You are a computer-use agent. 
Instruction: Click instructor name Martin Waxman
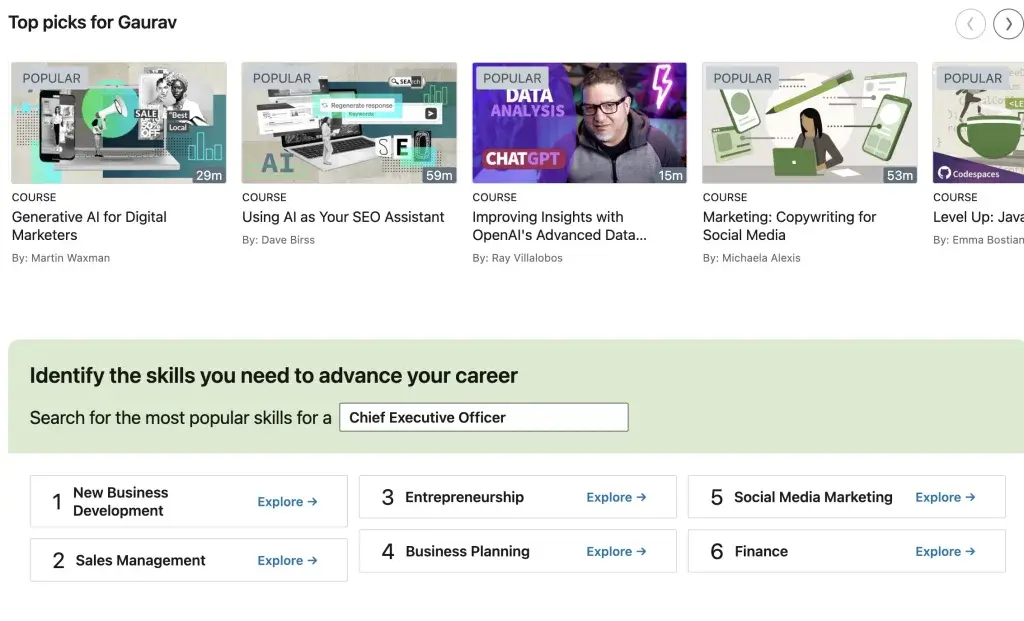[x=61, y=257]
